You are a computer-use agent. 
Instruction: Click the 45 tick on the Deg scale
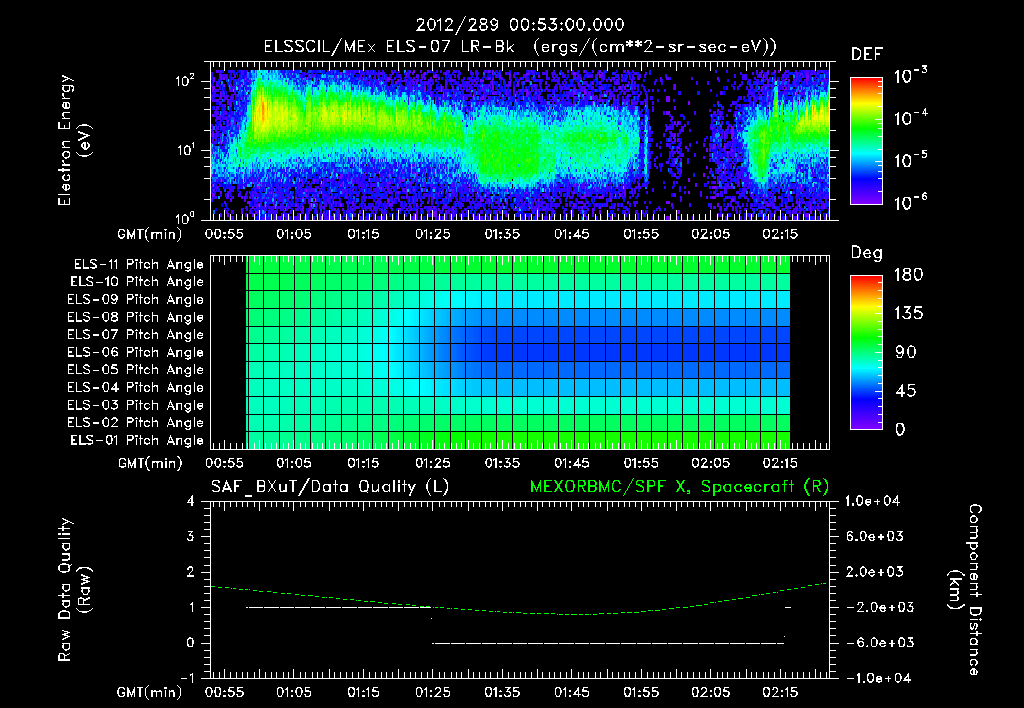pyautogui.click(x=906, y=391)
